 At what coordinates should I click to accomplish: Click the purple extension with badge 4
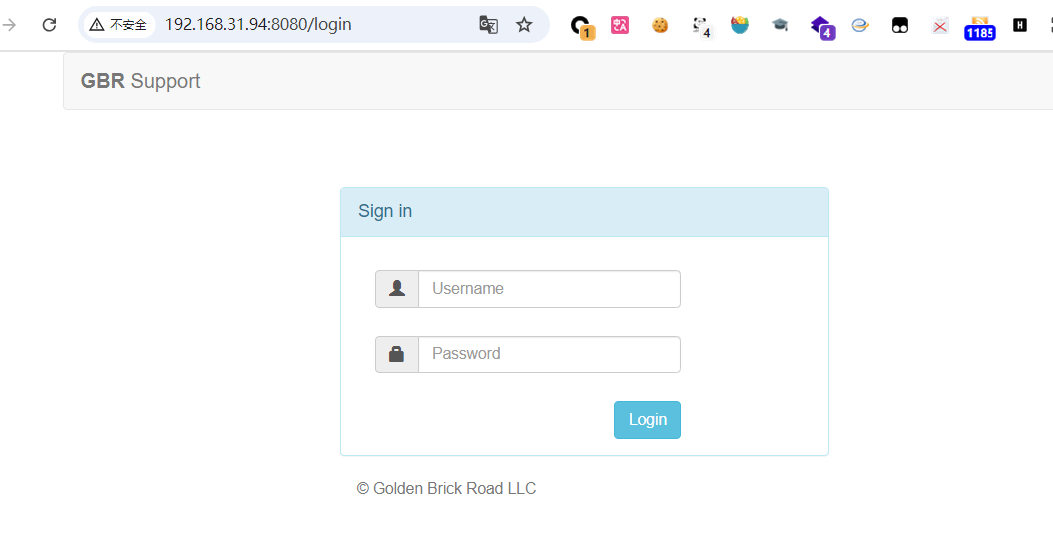(x=822, y=28)
